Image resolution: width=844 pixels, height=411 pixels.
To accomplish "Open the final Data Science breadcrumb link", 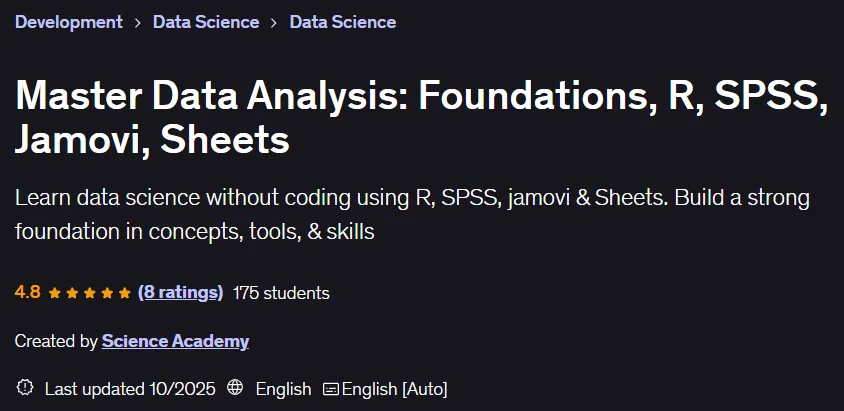I will point(343,22).
